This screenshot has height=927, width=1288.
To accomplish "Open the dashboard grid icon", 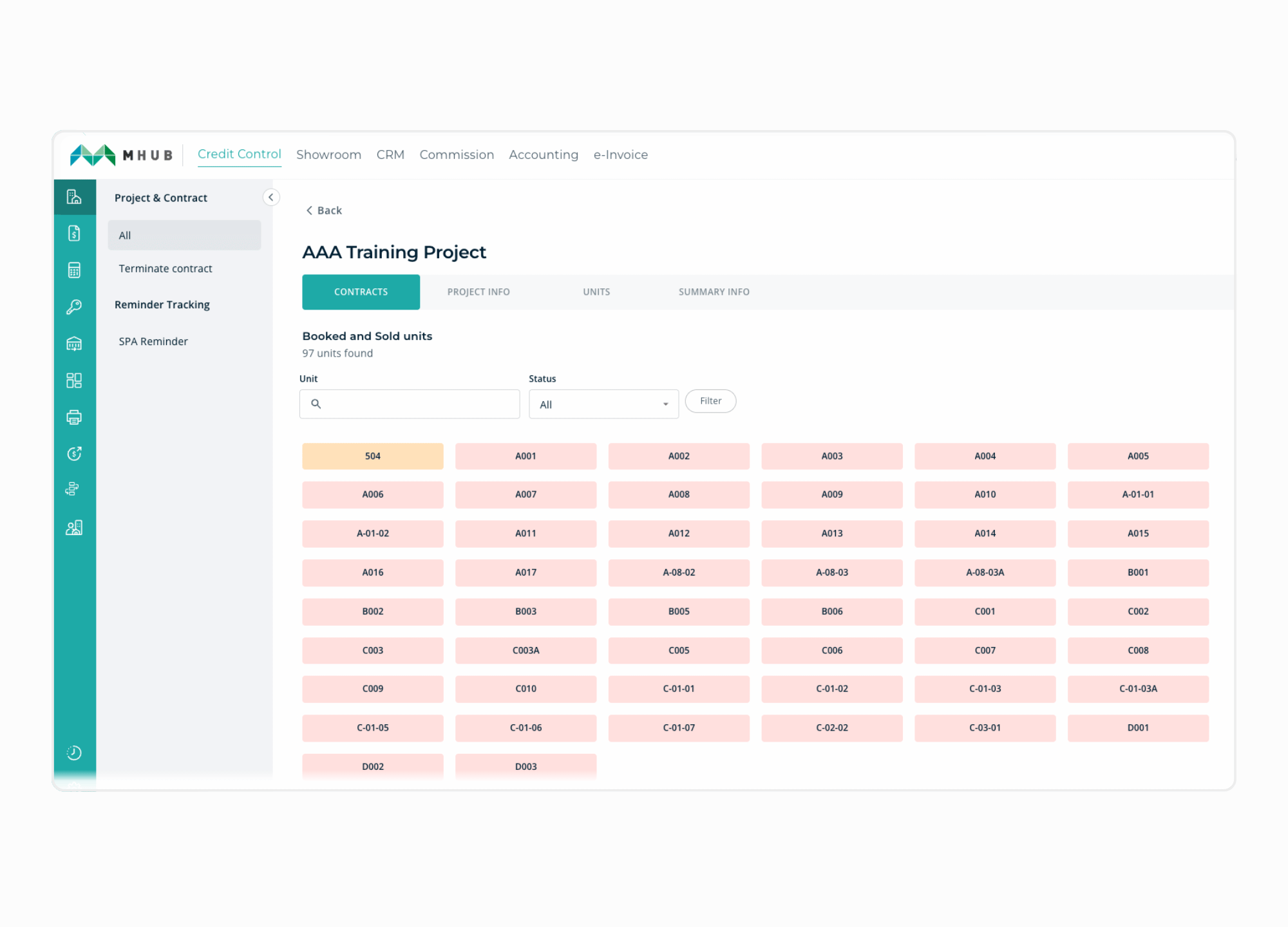I will point(74,380).
